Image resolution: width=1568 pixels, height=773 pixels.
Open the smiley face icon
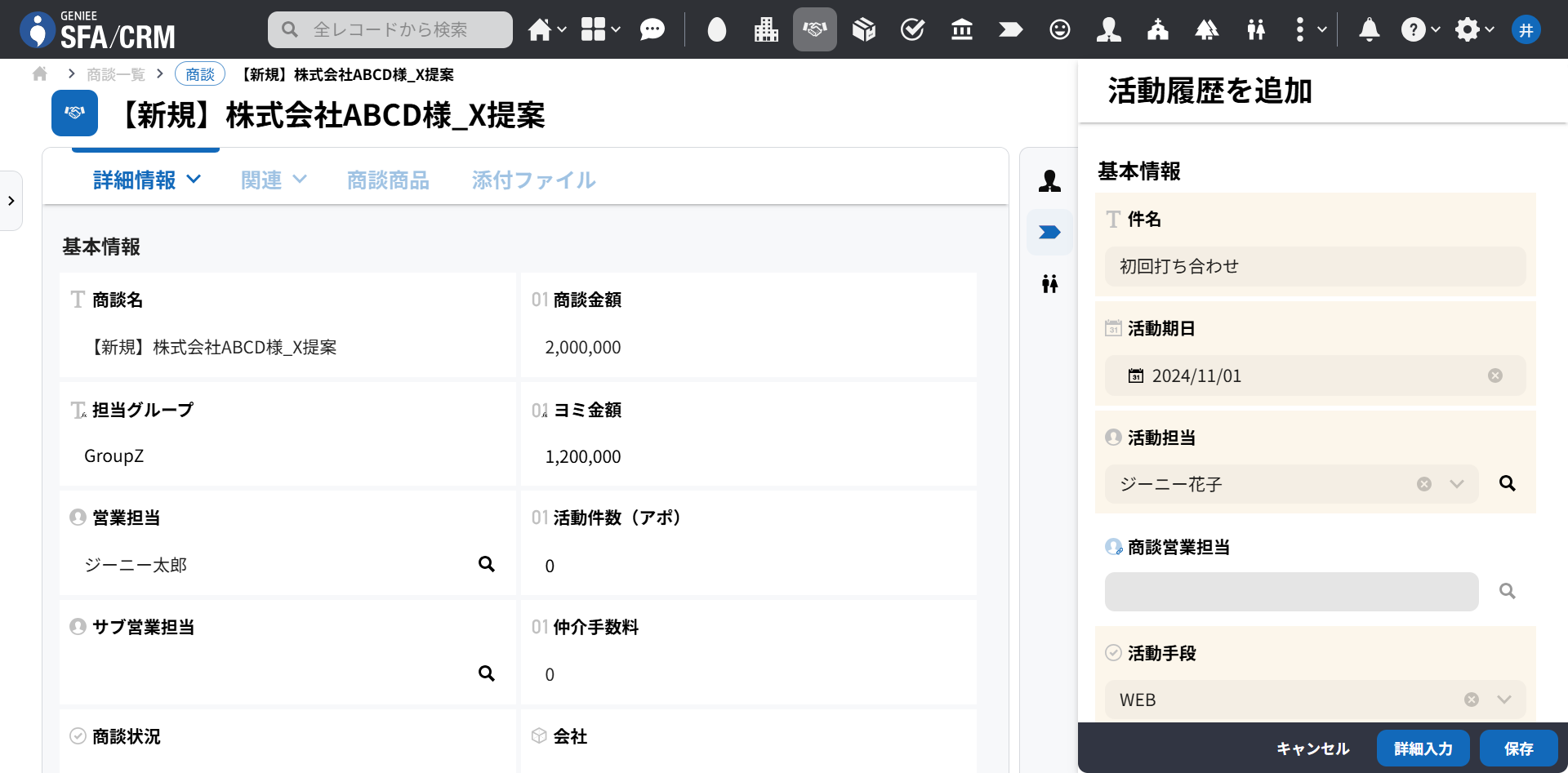(x=1060, y=30)
